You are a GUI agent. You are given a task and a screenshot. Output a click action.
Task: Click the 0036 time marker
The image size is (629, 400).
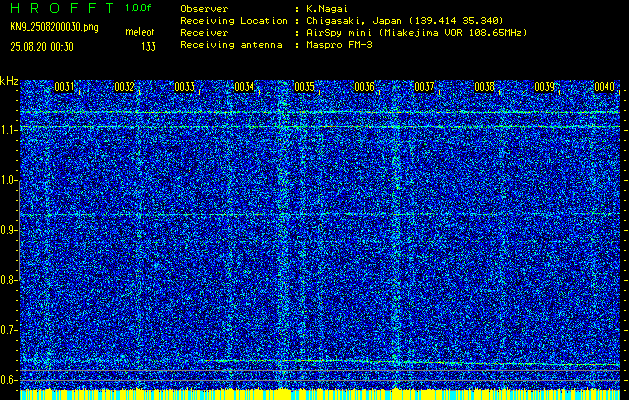[364, 87]
